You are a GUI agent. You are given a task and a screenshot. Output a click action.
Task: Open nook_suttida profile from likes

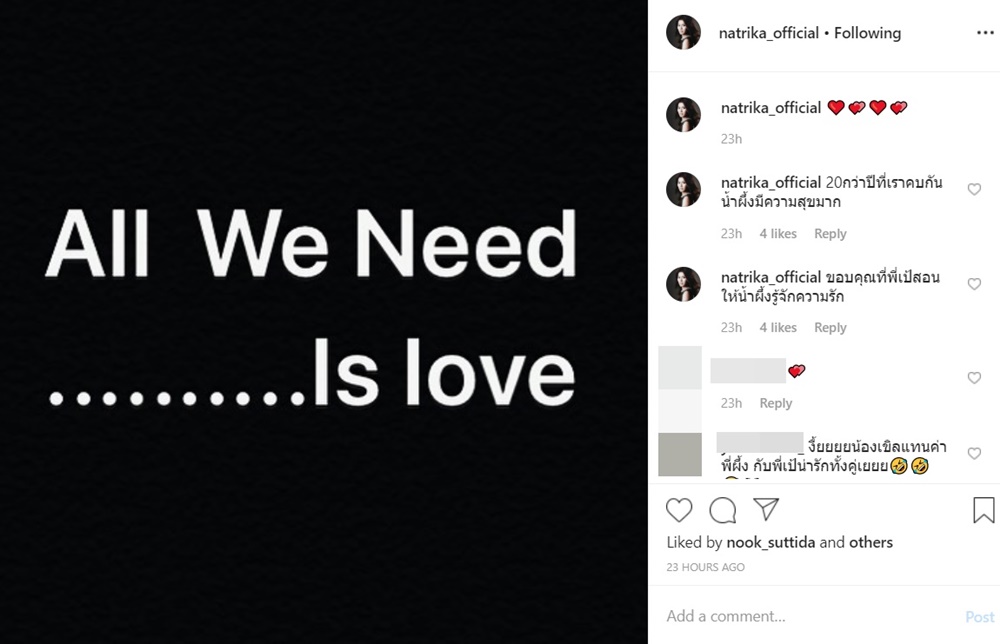coord(770,543)
